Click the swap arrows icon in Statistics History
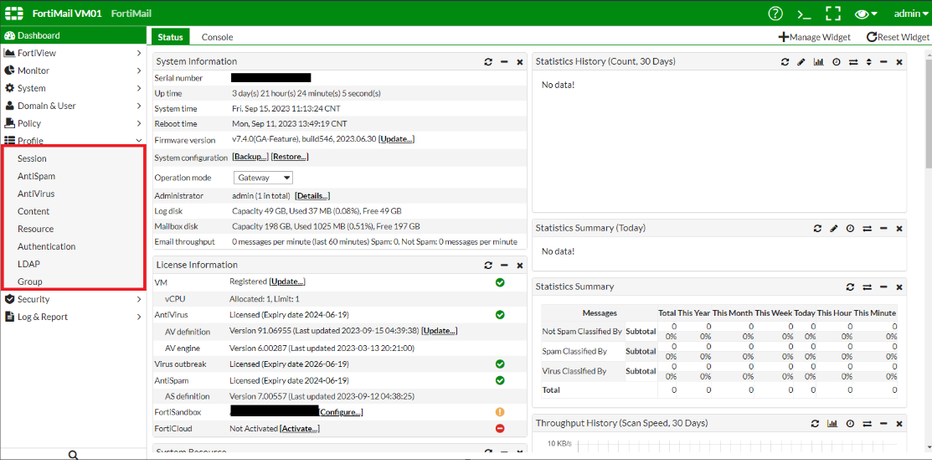Screen dimensions: 932x460 (x=854, y=62)
